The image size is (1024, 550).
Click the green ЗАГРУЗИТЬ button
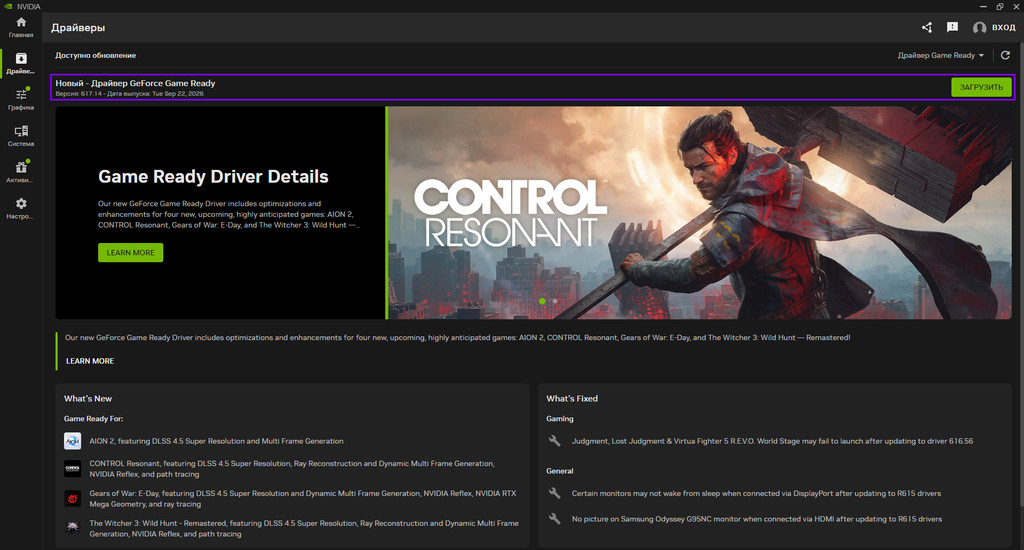coord(981,87)
